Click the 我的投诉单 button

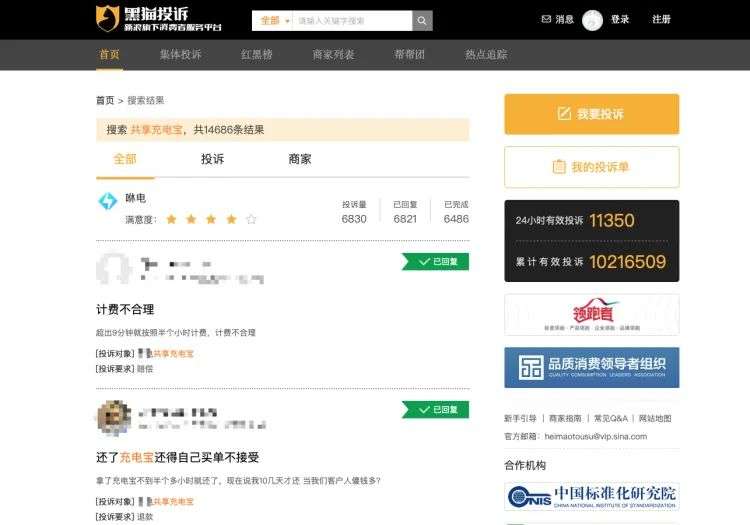coord(592,167)
